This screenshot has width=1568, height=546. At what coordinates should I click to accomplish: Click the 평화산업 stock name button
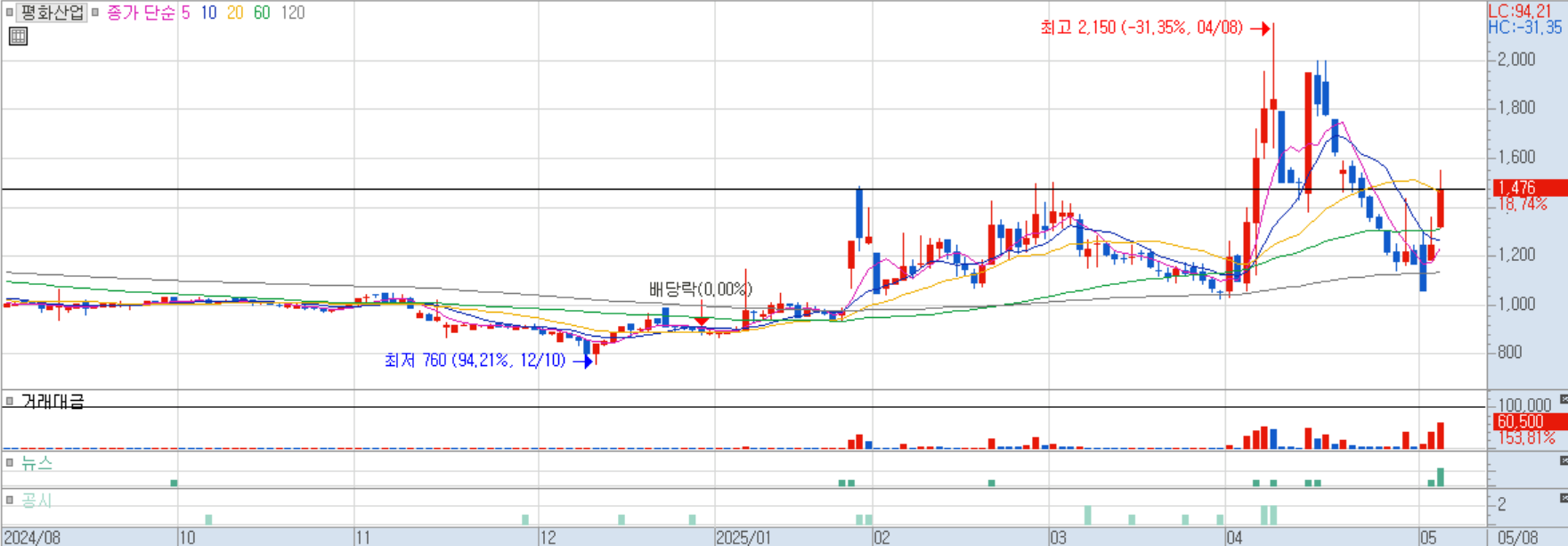(x=52, y=12)
